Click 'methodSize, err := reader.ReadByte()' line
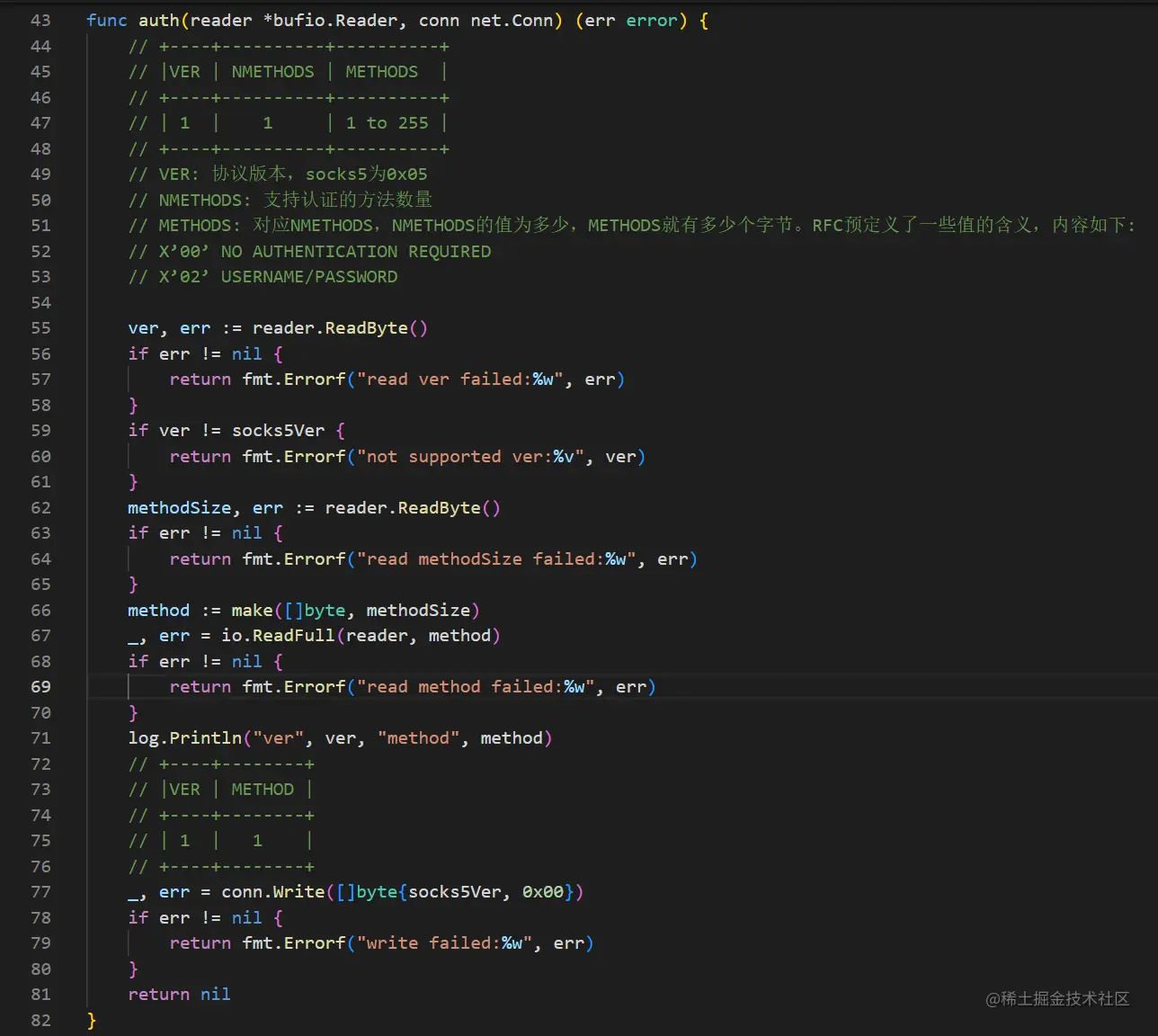 314,508
